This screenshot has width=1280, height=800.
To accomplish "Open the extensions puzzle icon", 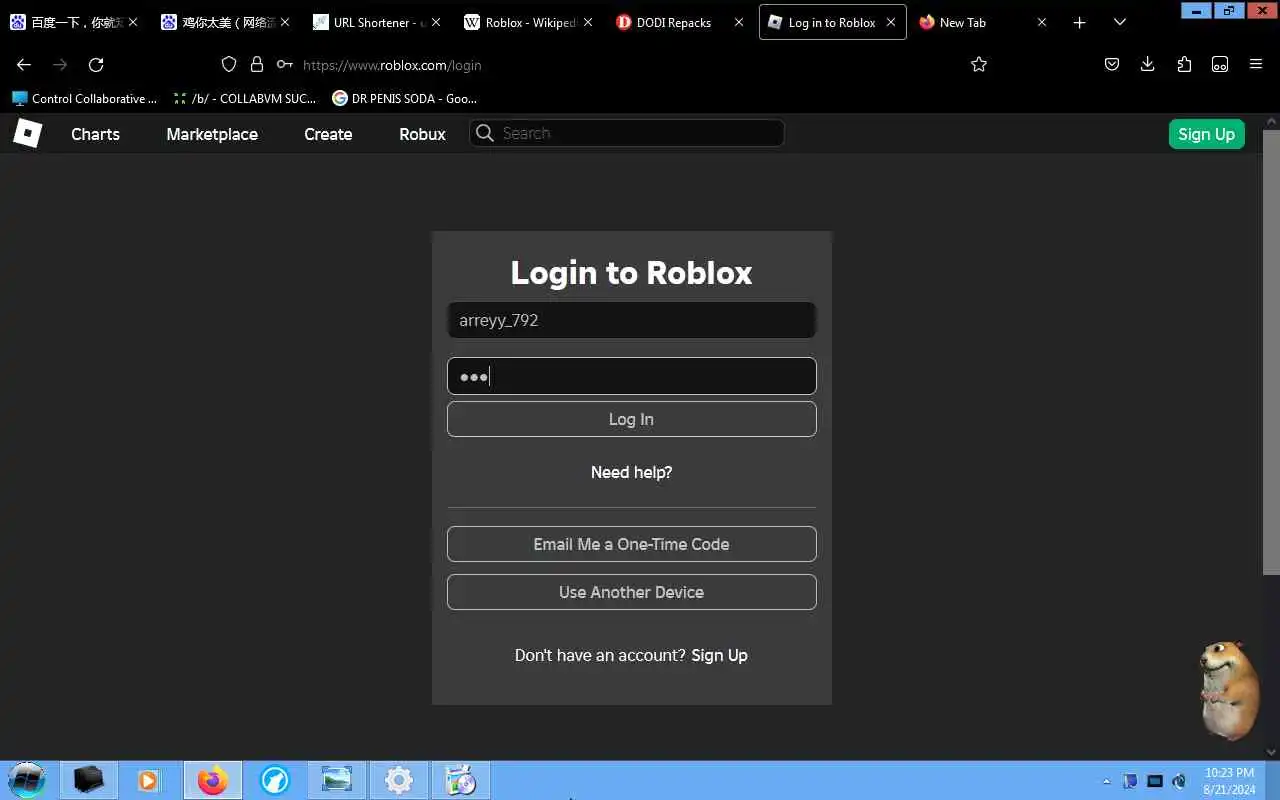I will pyautogui.click(x=1184, y=64).
